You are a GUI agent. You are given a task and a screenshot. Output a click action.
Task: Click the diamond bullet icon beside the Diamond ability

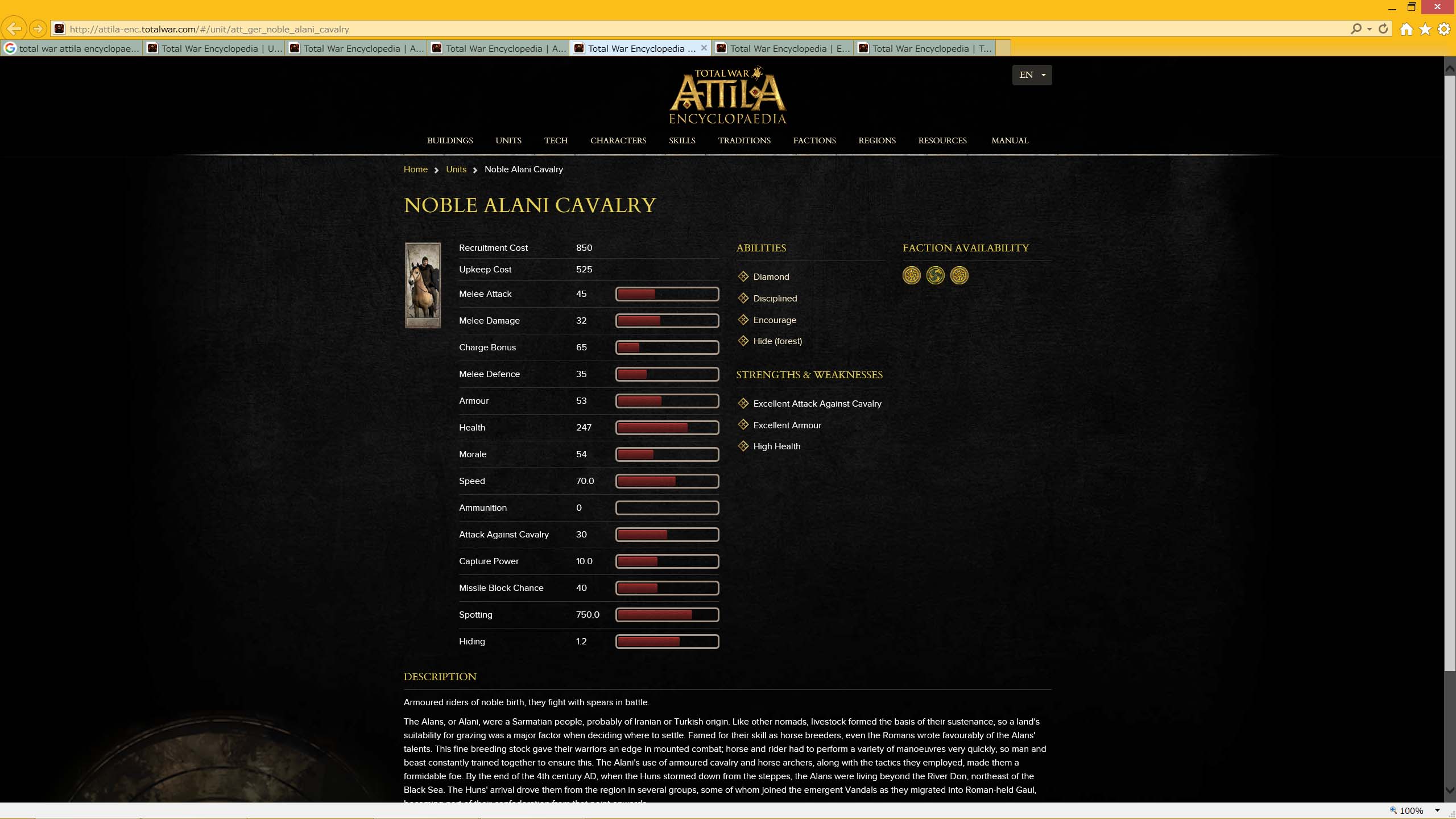pyautogui.click(x=743, y=276)
